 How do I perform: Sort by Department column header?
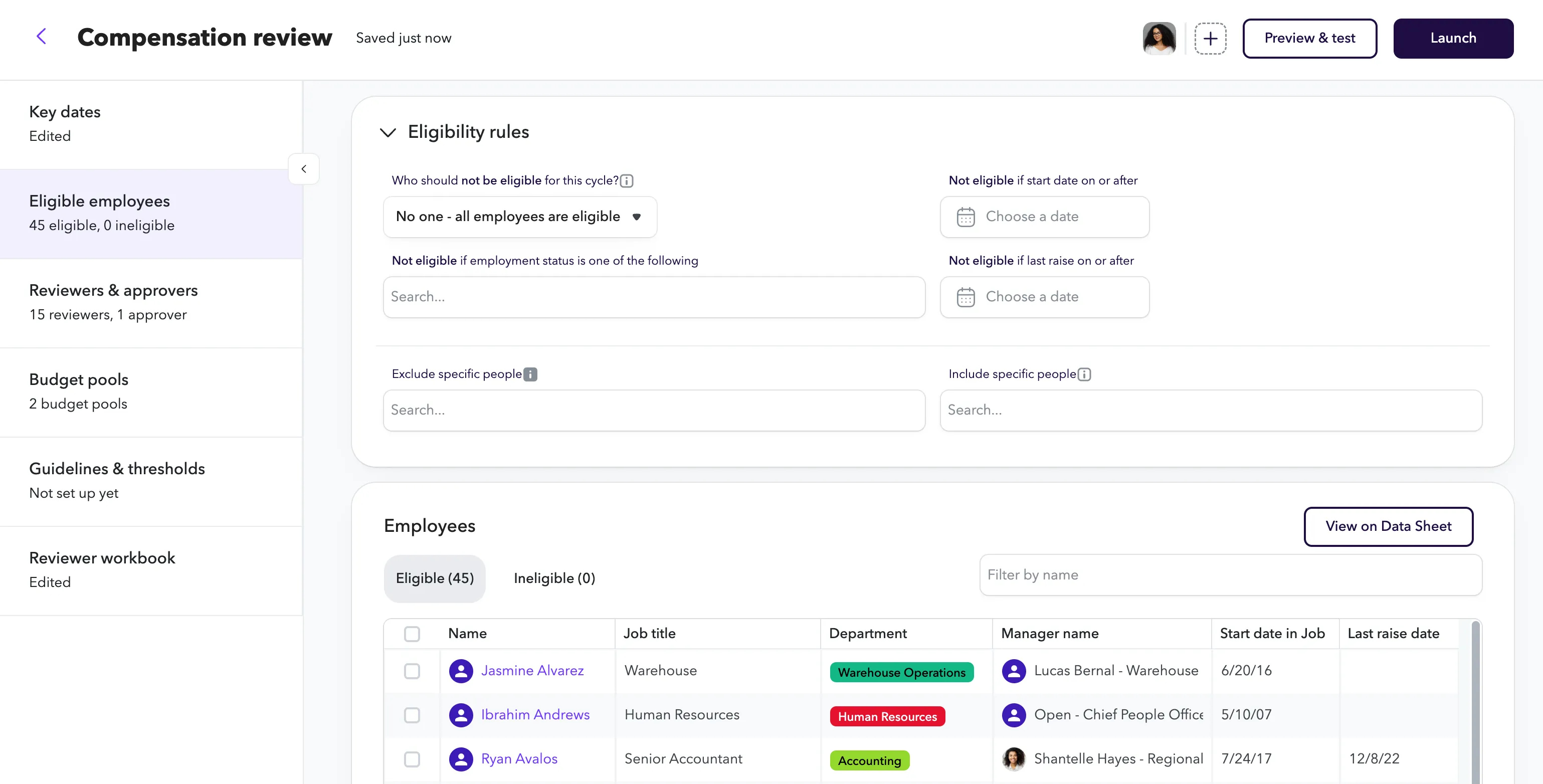click(x=868, y=634)
